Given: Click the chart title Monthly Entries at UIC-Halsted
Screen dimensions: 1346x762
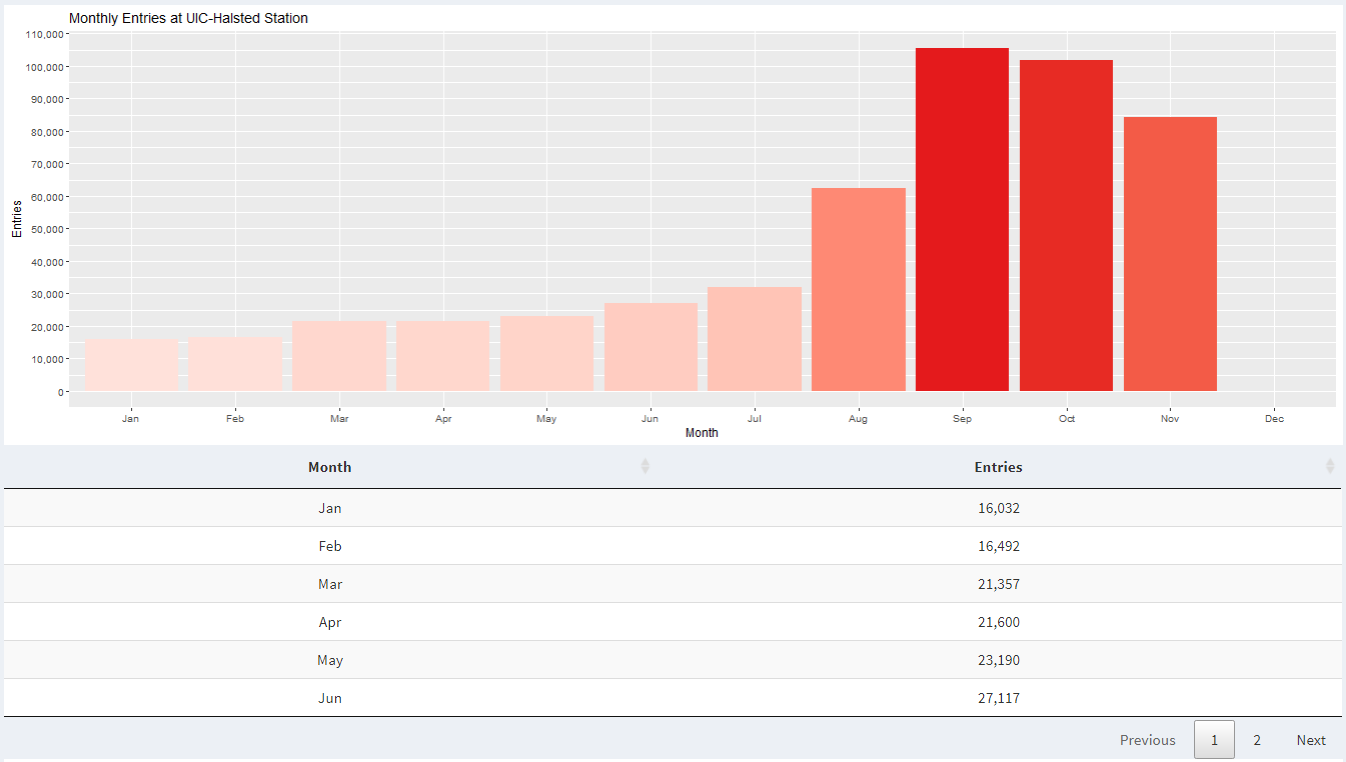Looking at the screenshot, I should 188,18.
